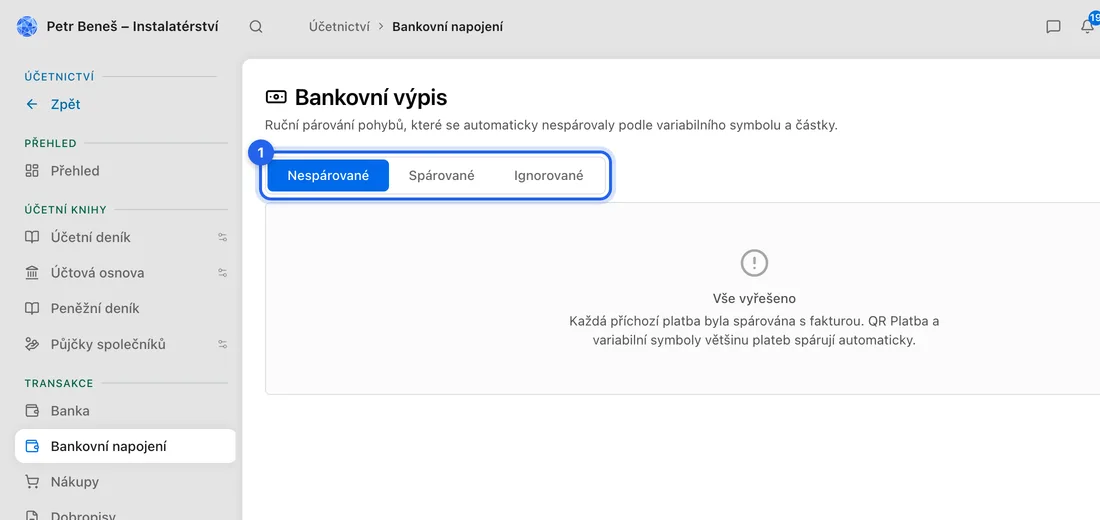Open the notifications bell icon
The width and height of the screenshot is (1100, 520).
pos(1087,26)
